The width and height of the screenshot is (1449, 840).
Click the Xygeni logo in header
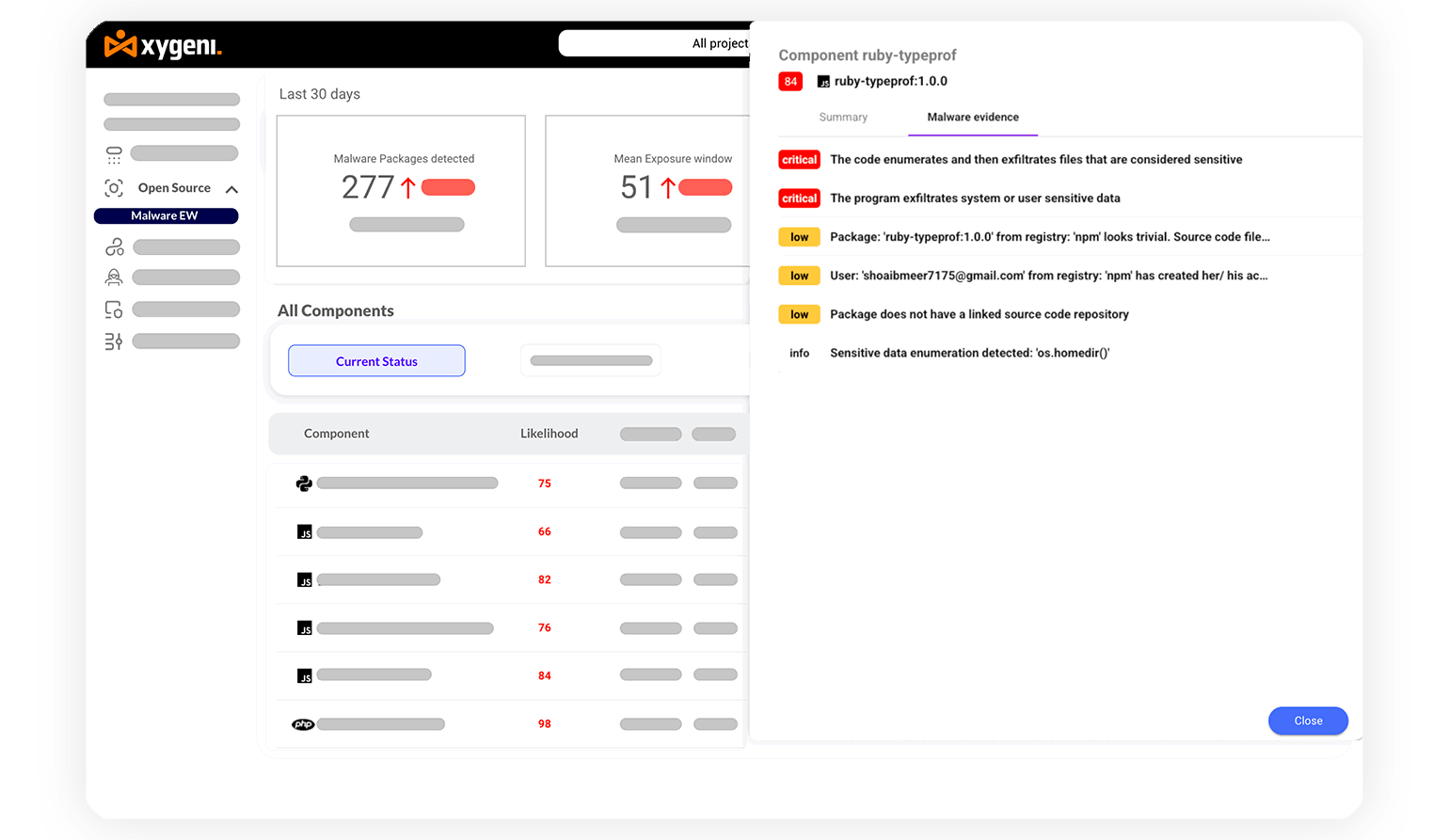[x=163, y=44]
